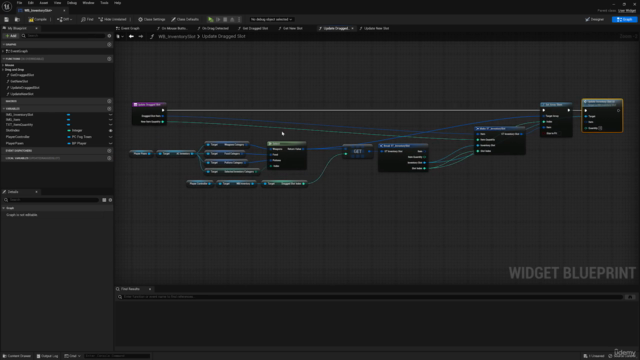Open Class Defaults
Image resolution: width=640 pixels, height=360 pixels.
(x=185, y=19)
